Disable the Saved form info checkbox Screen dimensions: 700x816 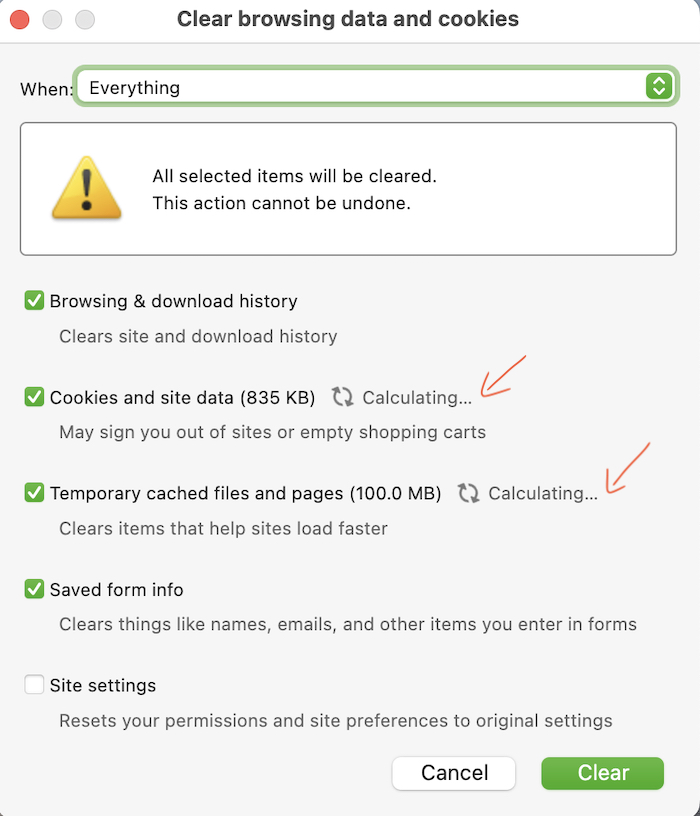tap(34, 589)
